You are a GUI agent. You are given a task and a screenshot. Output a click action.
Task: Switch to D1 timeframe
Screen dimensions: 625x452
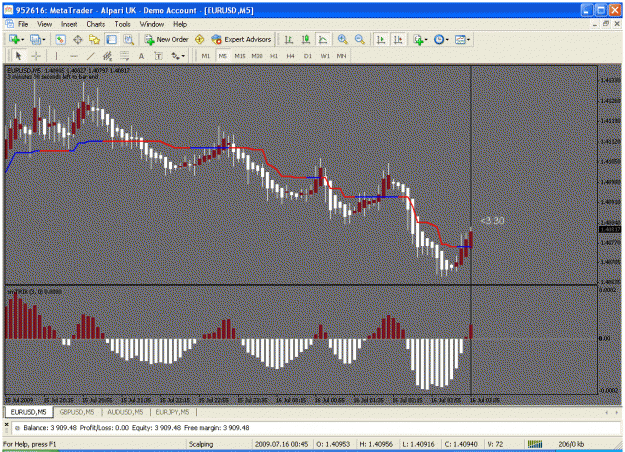308,56
